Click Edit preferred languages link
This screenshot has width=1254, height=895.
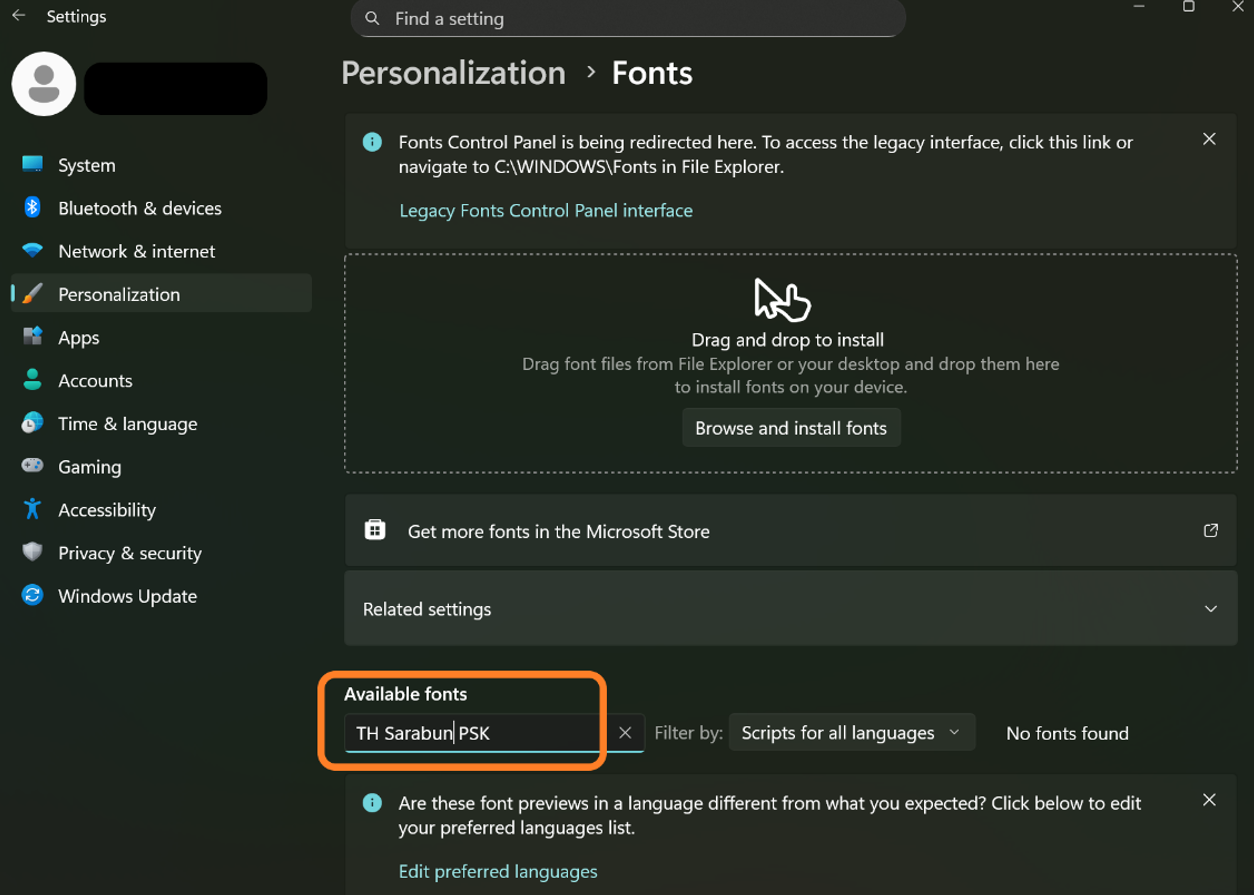point(497,871)
